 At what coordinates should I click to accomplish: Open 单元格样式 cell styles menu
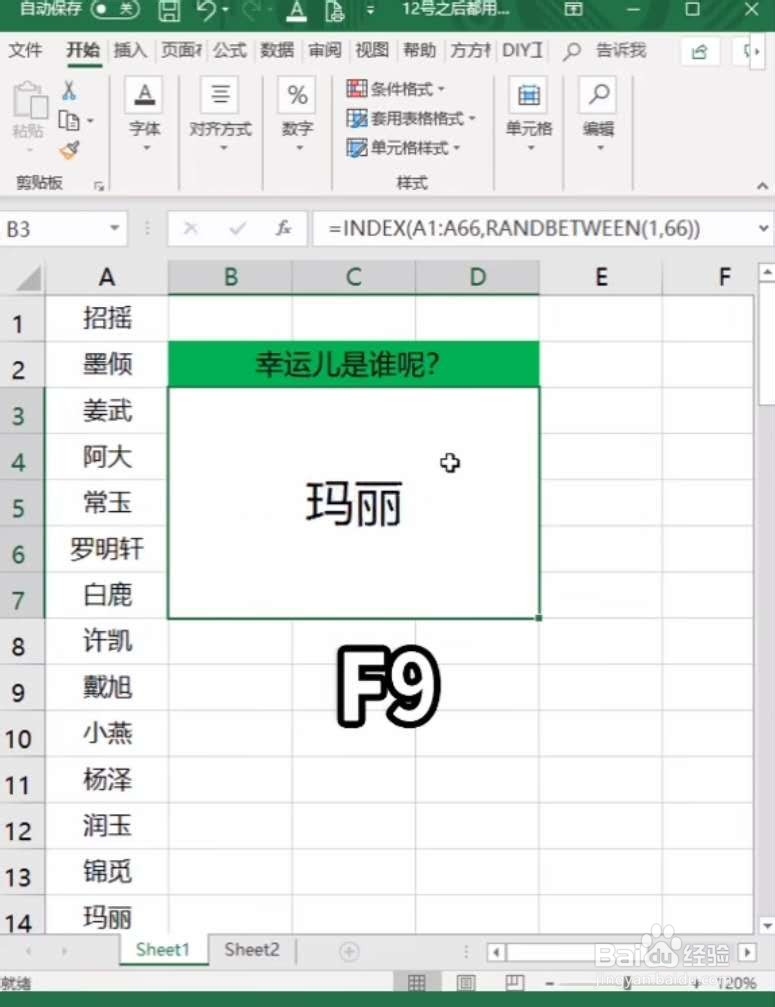pyautogui.click(x=403, y=148)
